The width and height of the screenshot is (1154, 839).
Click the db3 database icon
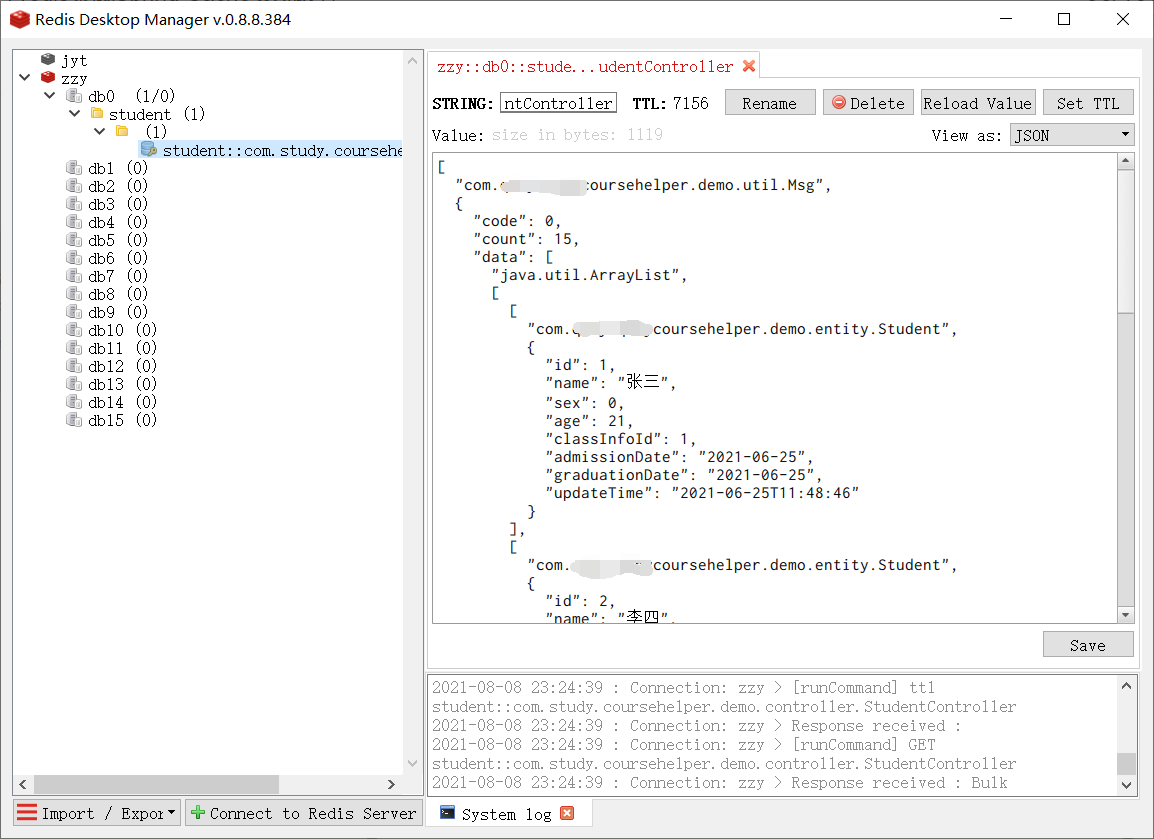pyautogui.click(x=74, y=203)
